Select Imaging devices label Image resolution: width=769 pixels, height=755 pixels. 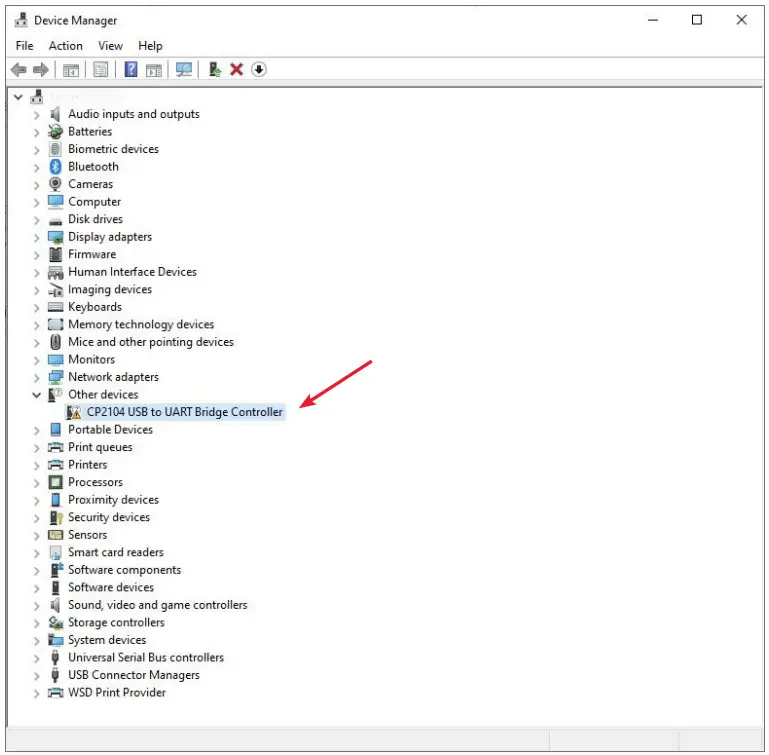[110, 289]
